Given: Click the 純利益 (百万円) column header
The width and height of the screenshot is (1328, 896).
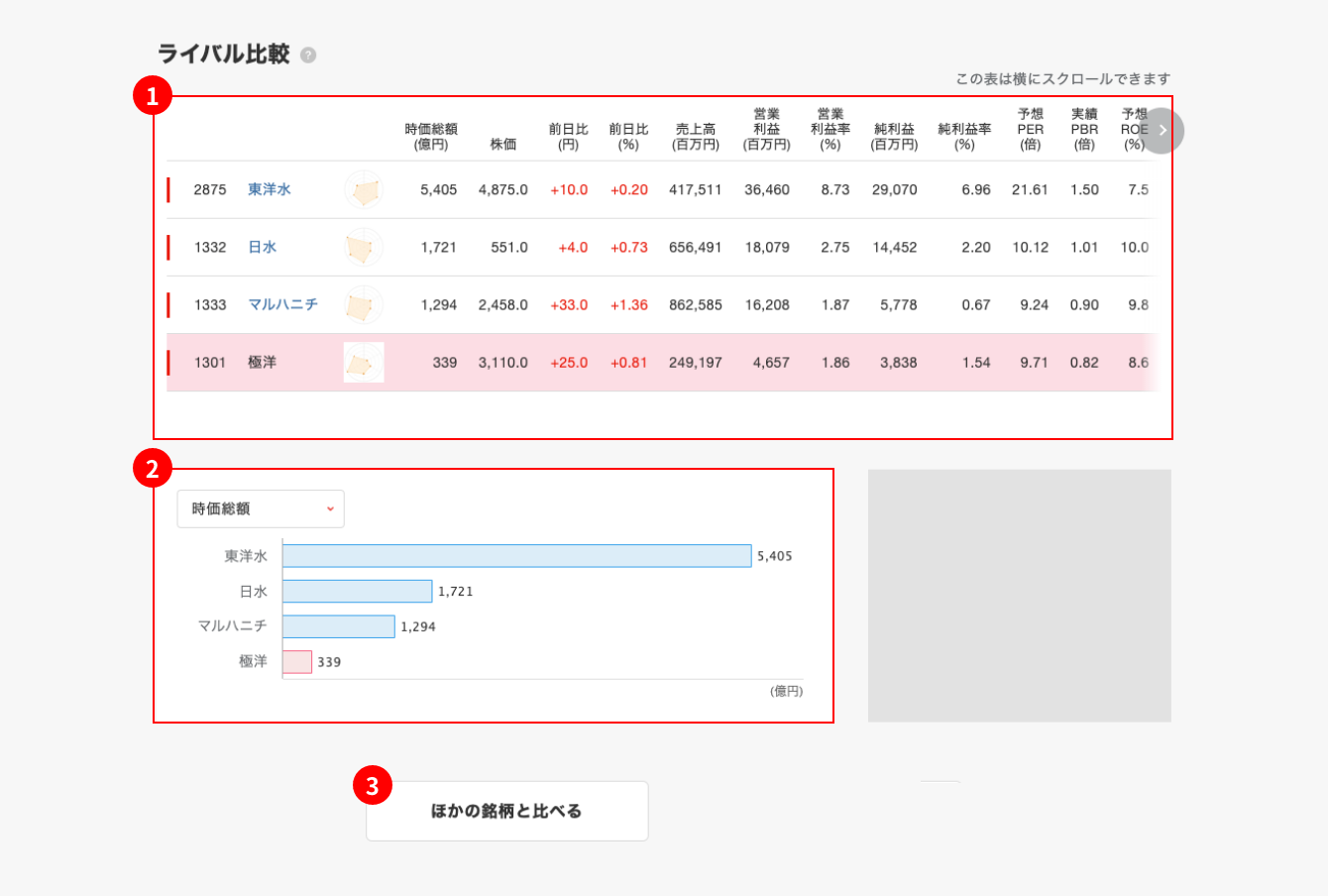Looking at the screenshot, I should [x=895, y=137].
